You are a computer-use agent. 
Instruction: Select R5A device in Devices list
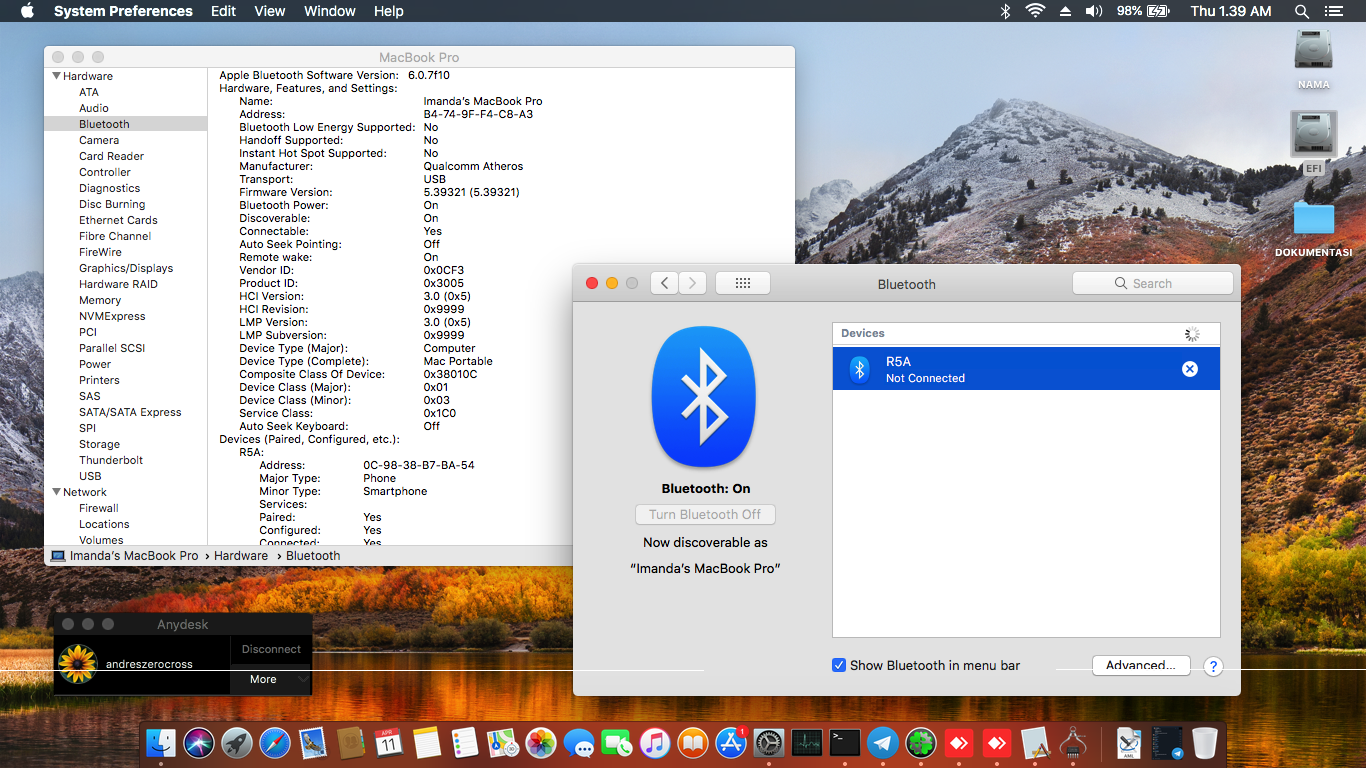click(1026, 369)
